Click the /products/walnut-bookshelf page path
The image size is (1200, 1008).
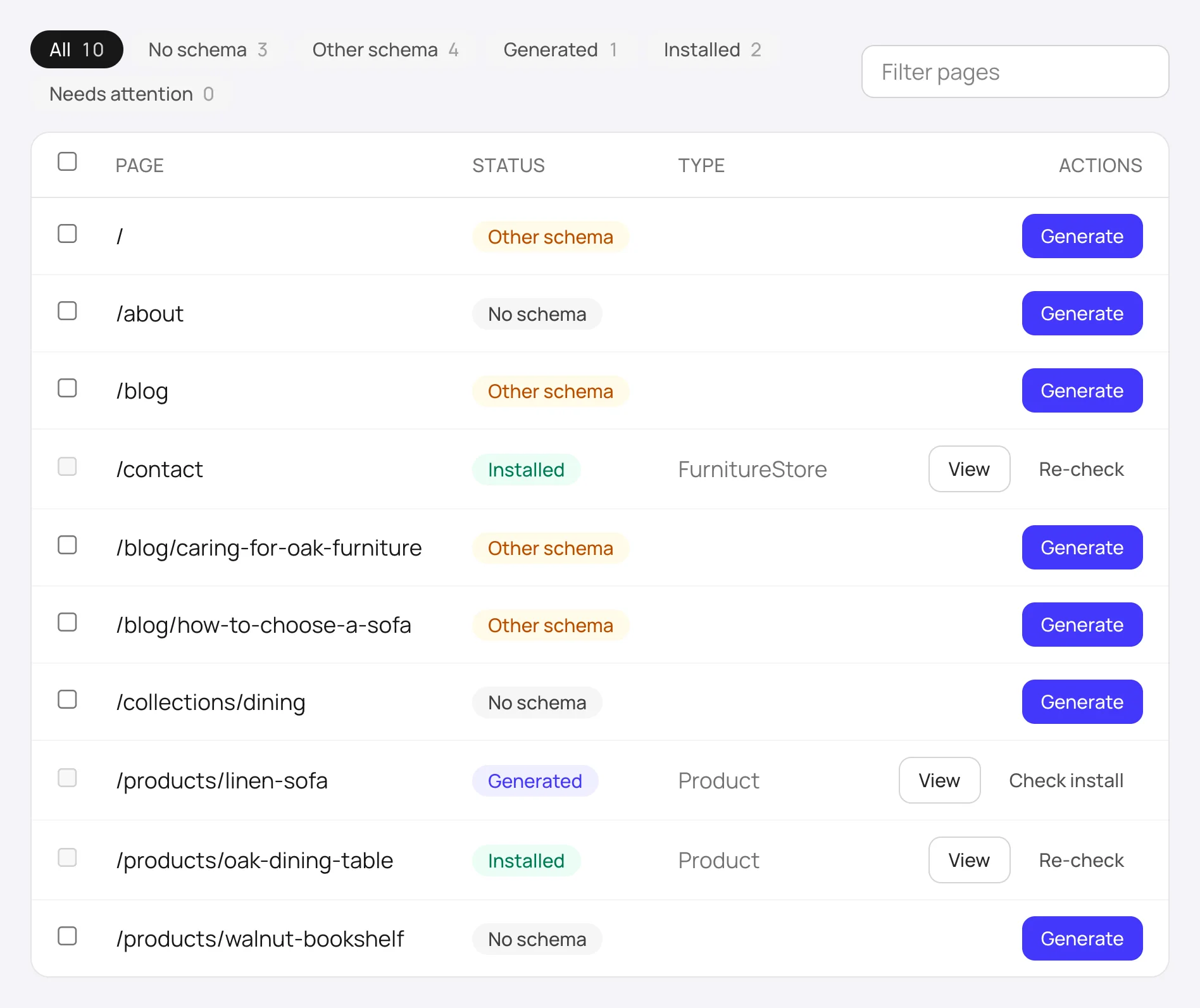[259, 938]
